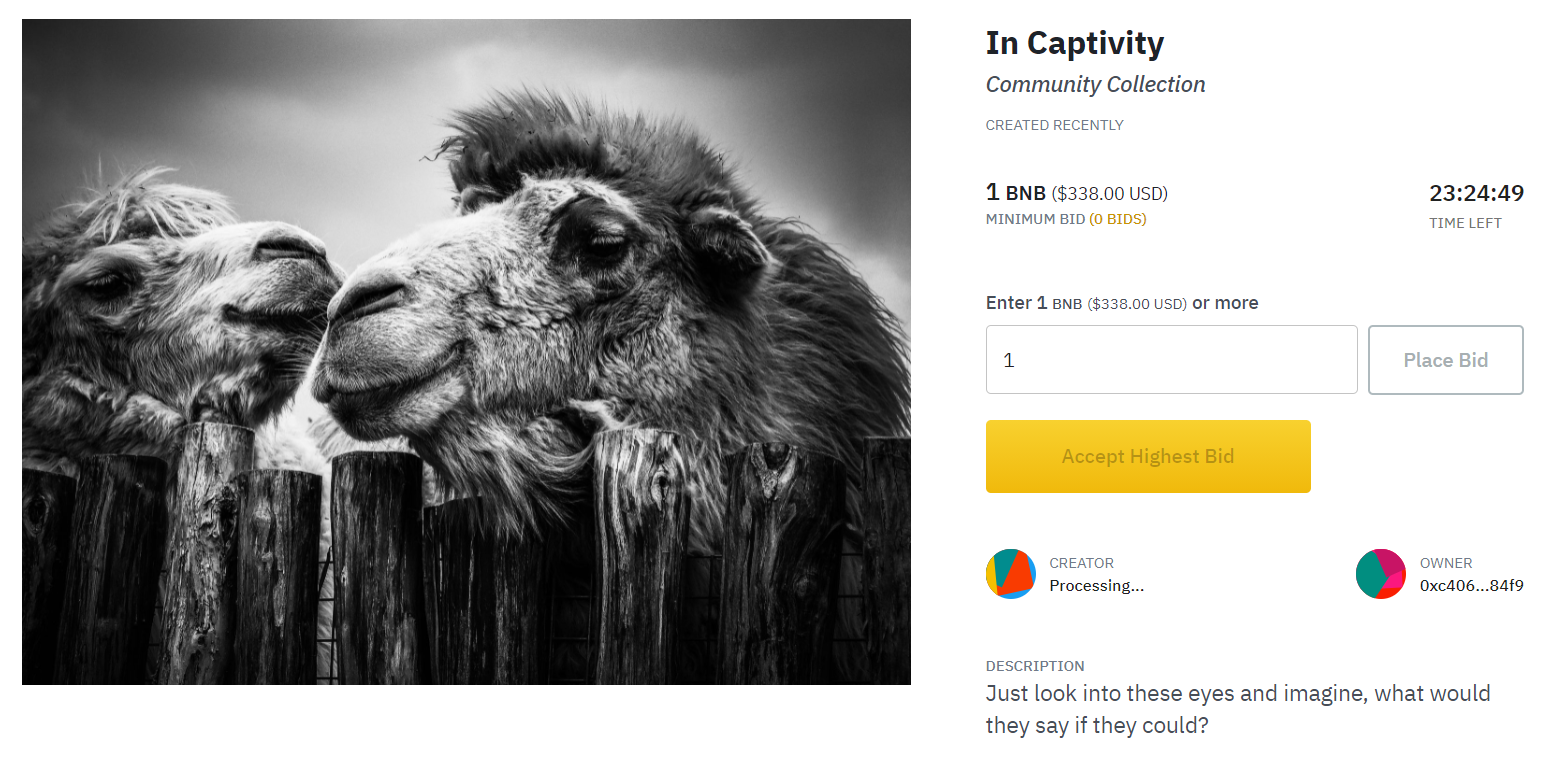Click the CREATED RECENTLY label
The image size is (1553, 767).
[x=1054, y=126]
